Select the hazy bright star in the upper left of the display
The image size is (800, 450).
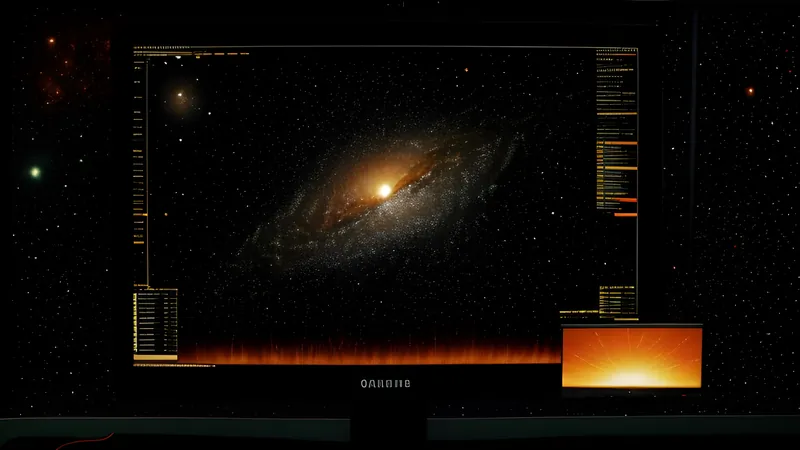point(180,95)
